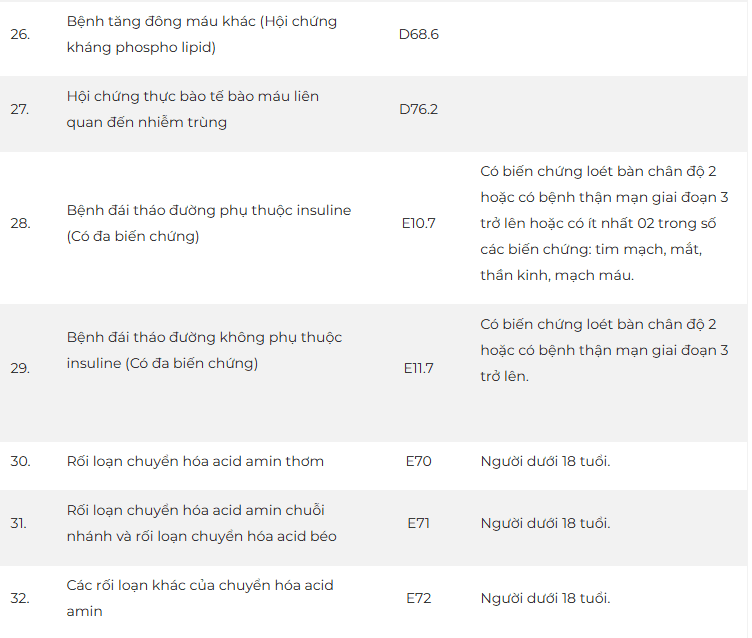Click row number 28 cell
The image size is (752, 638).
tap(20, 223)
